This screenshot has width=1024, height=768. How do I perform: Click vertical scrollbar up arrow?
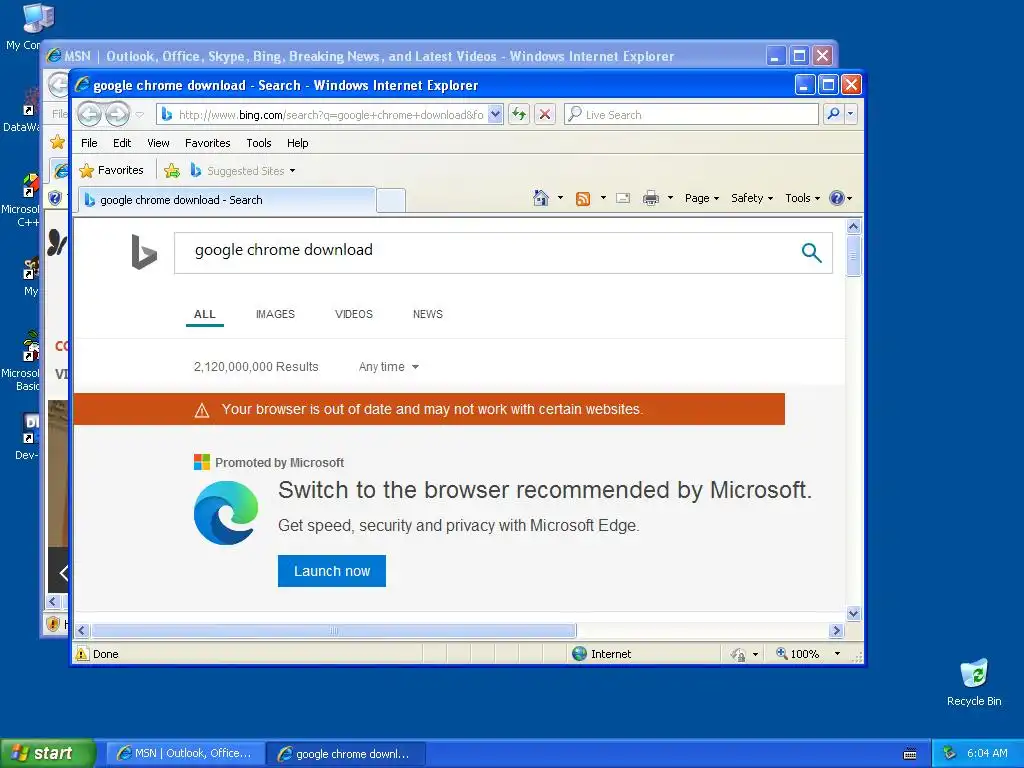click(853, 227)
